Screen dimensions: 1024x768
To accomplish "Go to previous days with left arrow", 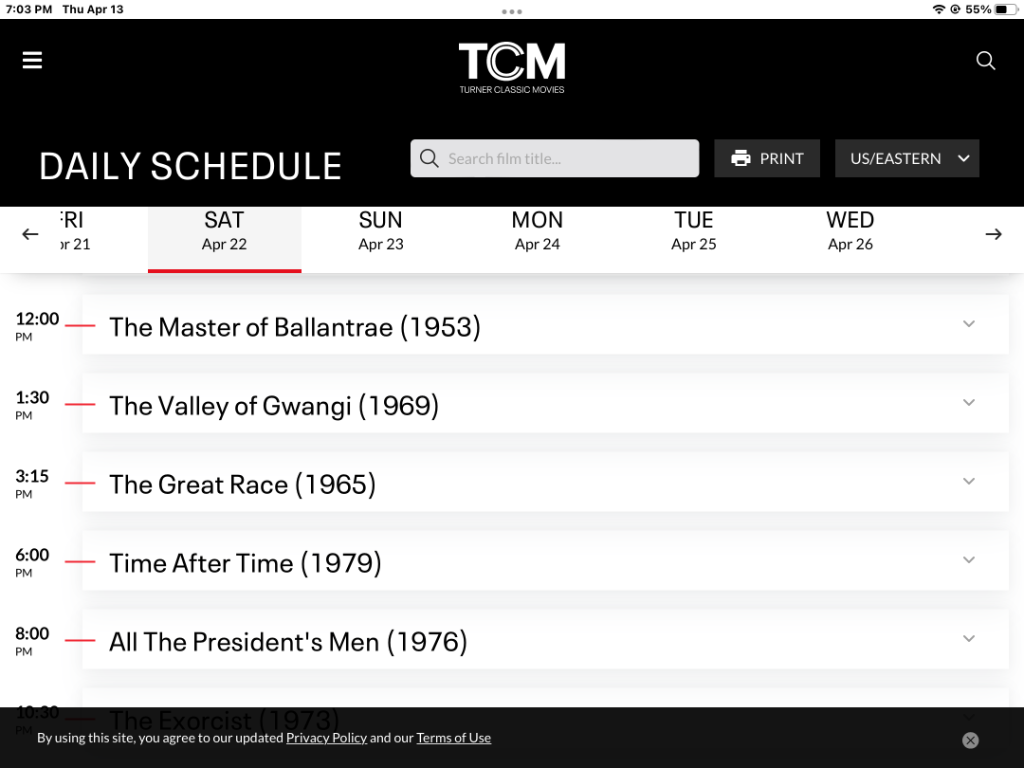I will pos(30,234).
